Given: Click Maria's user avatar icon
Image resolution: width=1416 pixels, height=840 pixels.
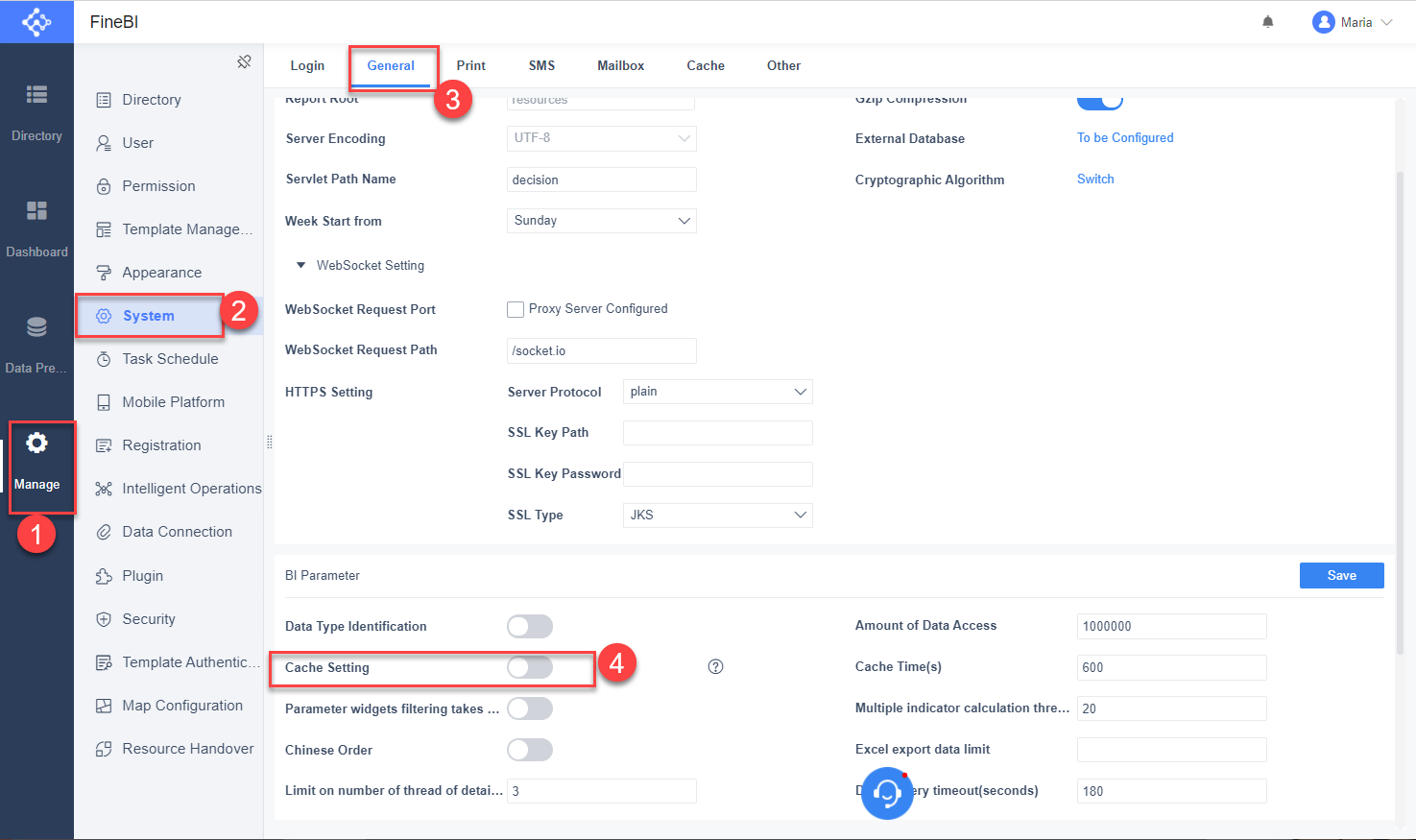Looking at the screenshot, I should [1324, 22].
